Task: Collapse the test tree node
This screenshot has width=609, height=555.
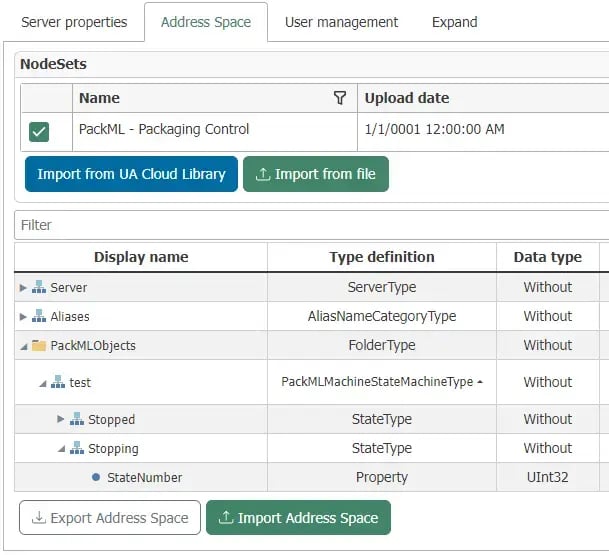Action: pos(43,383)
